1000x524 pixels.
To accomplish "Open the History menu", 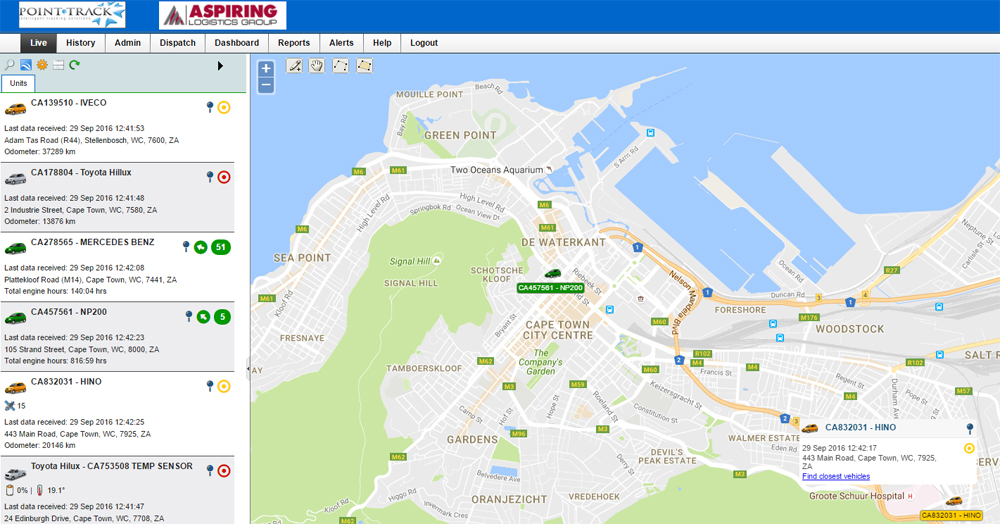I will tap(80, 43).
